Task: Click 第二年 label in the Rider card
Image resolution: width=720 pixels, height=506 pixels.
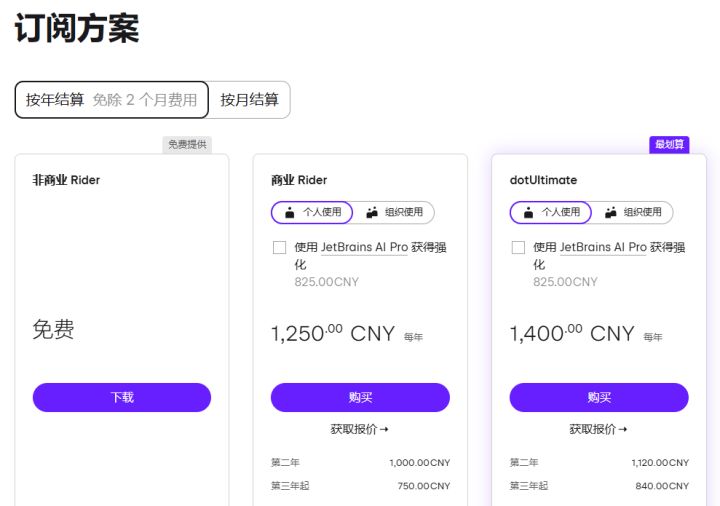Action: tap(285, 462)
